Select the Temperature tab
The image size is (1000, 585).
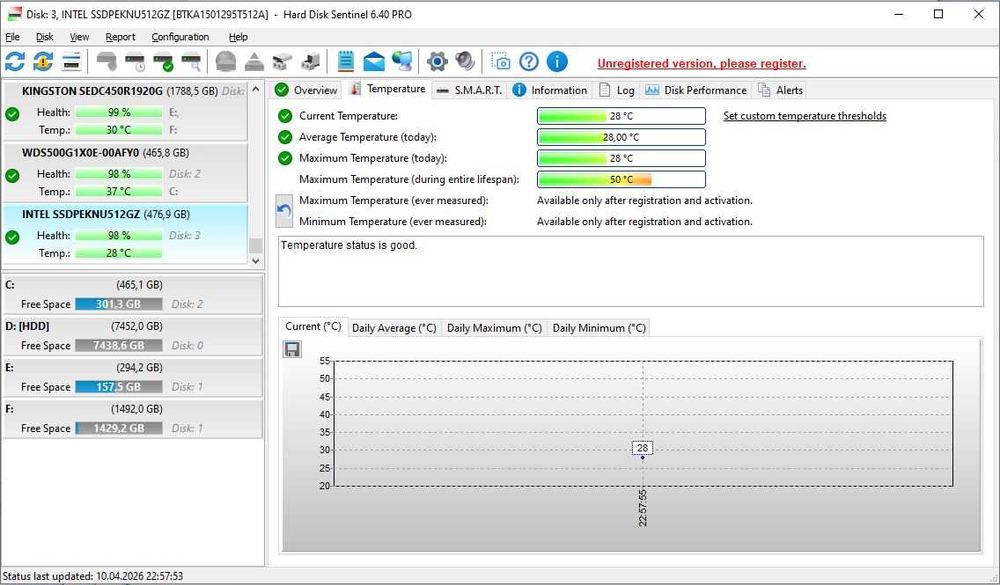388,89
